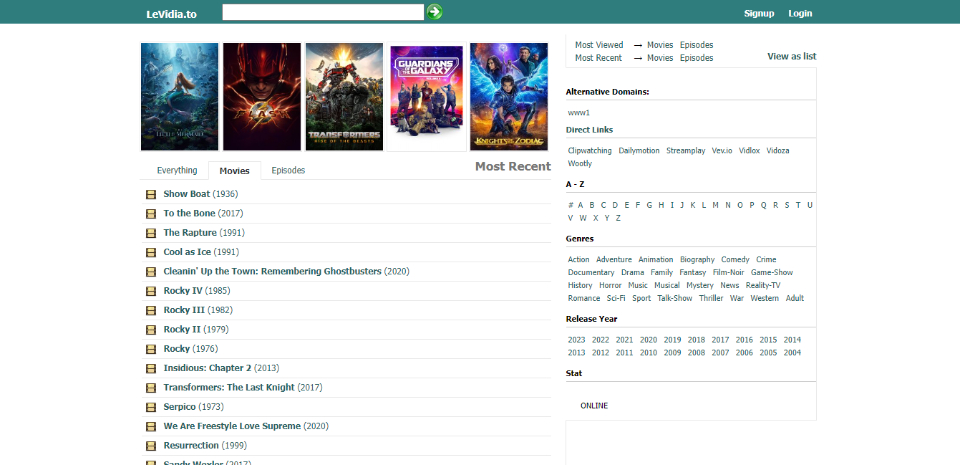Open the Login link
This screenshot has width=960, height=465.
[800, 13]
